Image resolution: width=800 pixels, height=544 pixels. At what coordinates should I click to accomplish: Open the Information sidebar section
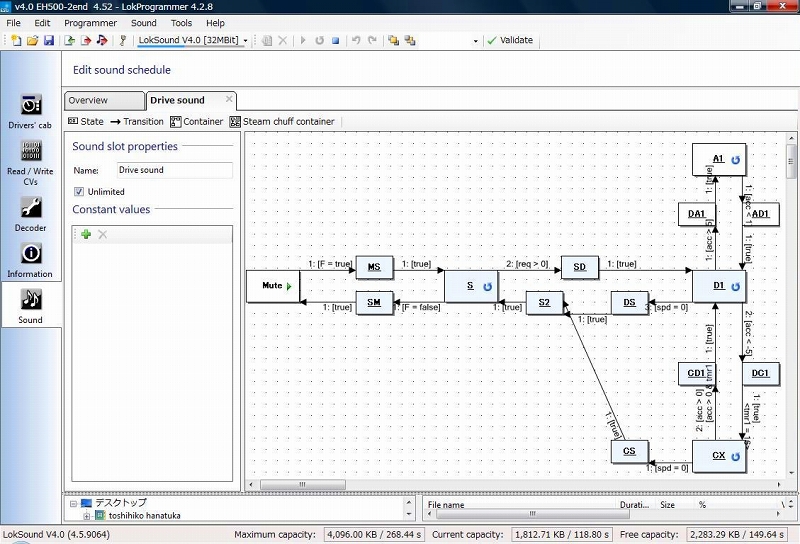point(30,260)
